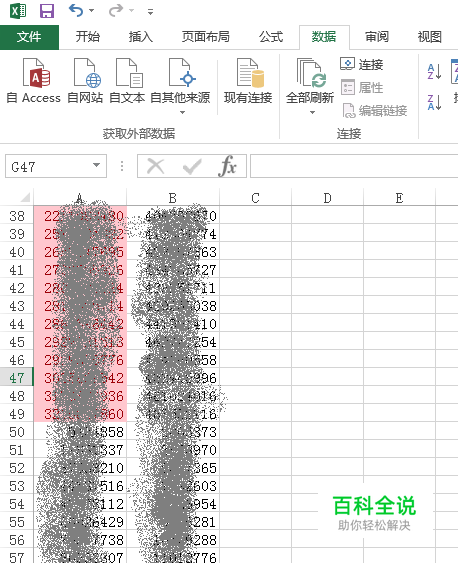
Task: Open the undo history dropdown arrow
Action: point(92,11)
